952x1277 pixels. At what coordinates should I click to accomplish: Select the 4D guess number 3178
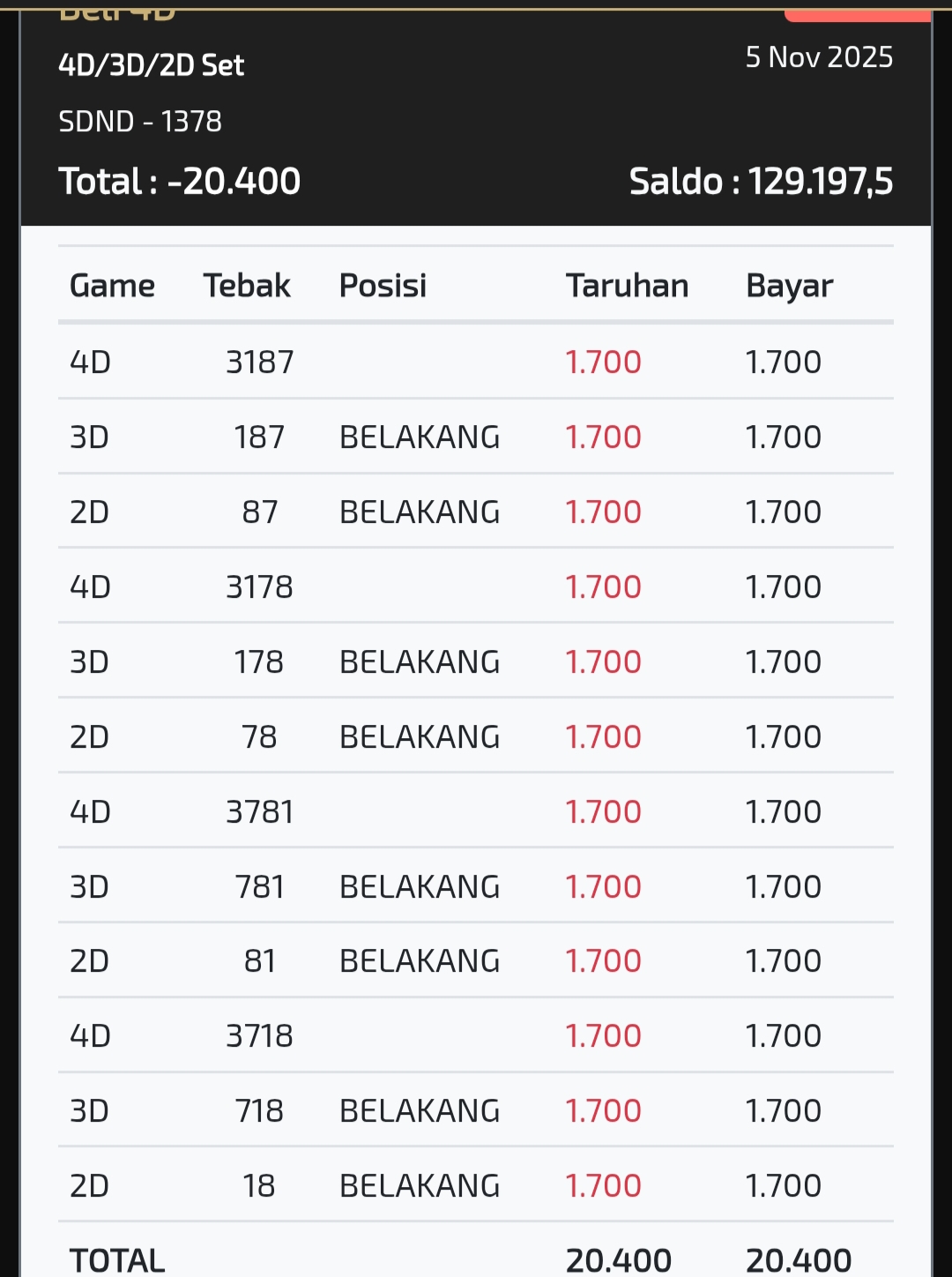point(259,587)
